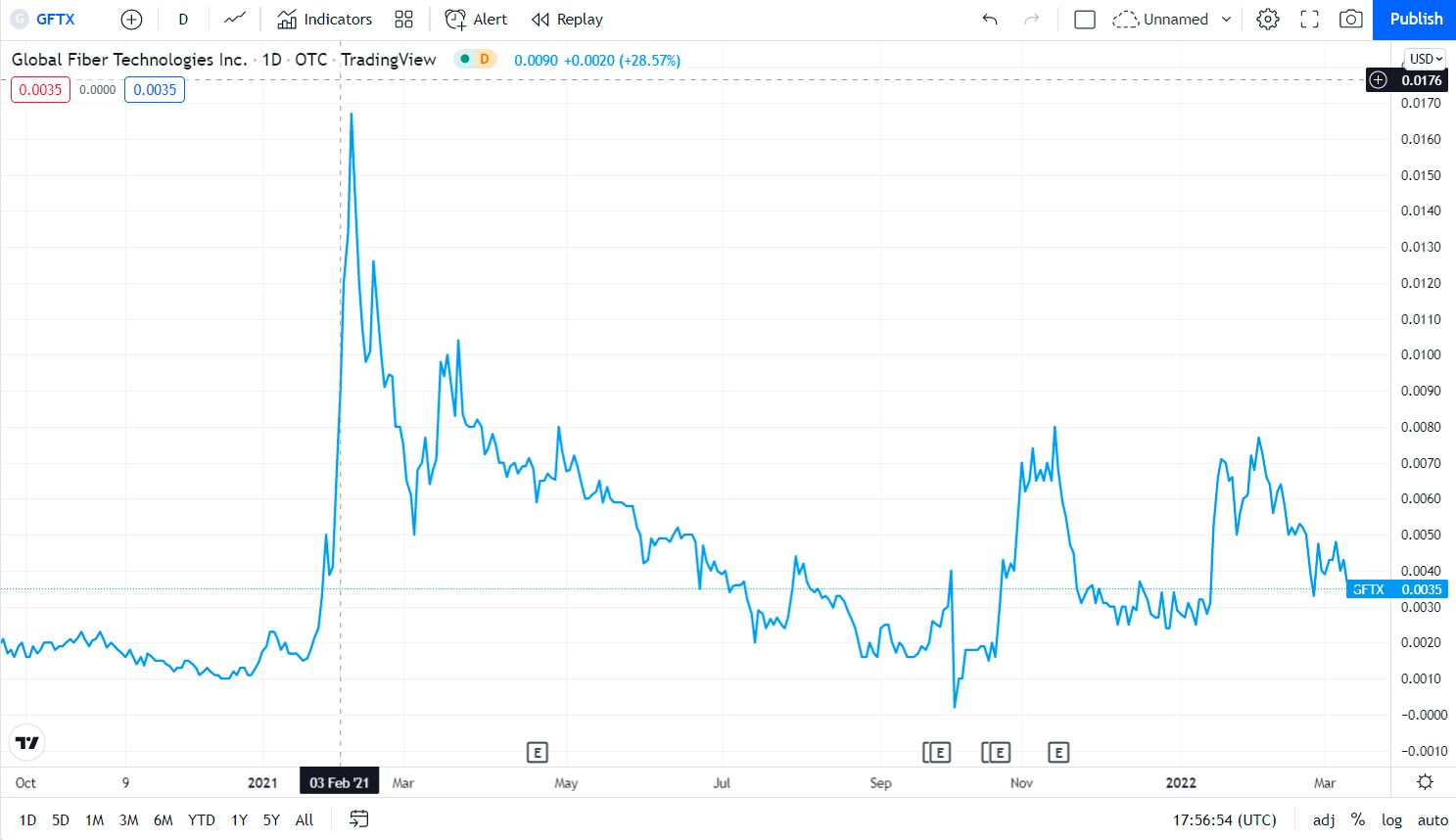Open the Indicators dialog
Screen dimensions: 1456x840
tap(325, 20)
